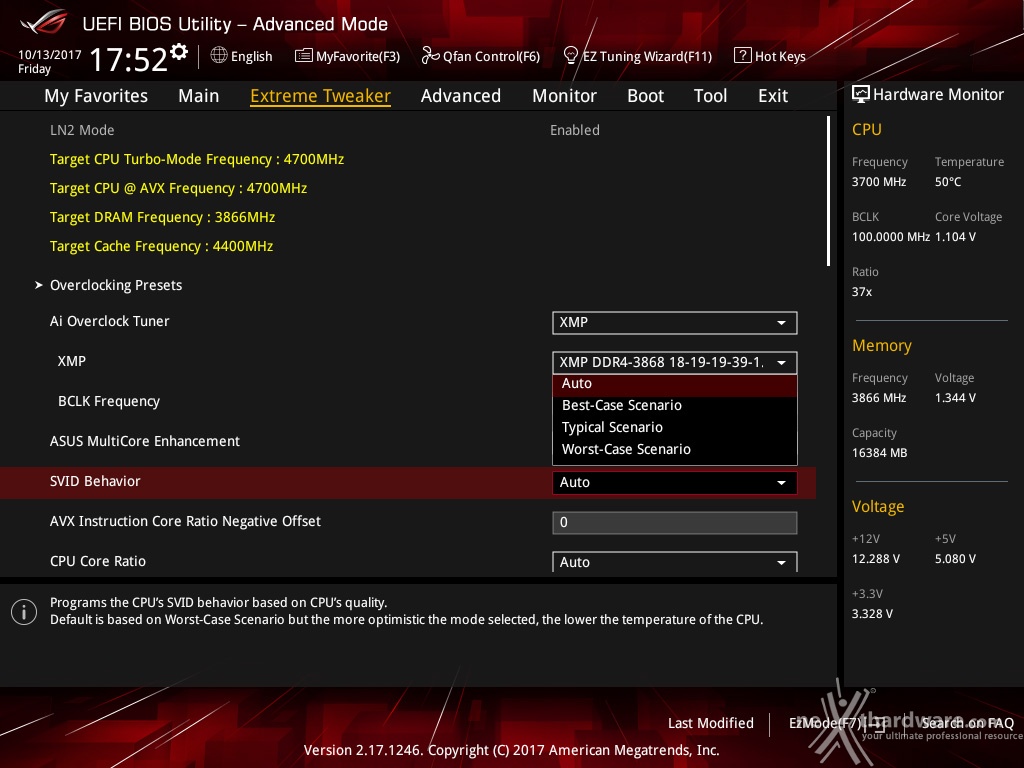Click the 10/13/2017 date
This screenshot has height=768, width=1024.
click(50, 54)
